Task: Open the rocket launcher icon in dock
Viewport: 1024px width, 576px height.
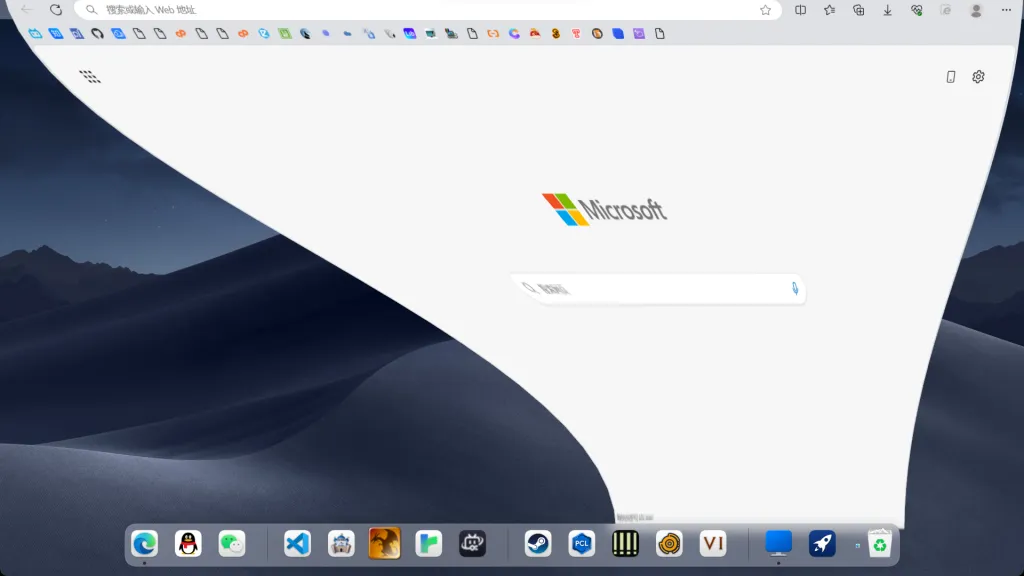Action: (822, 543)
